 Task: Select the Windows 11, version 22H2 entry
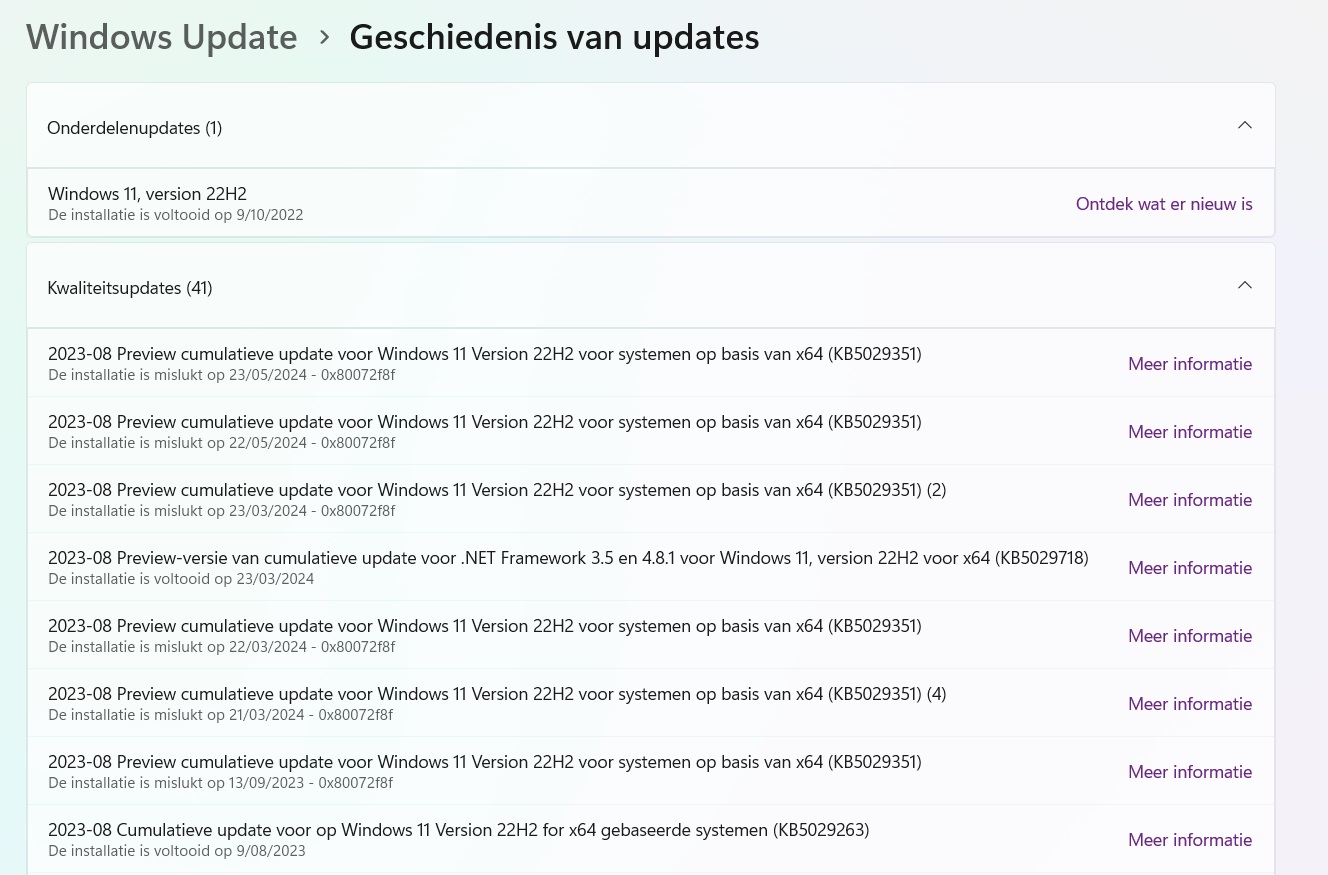pos(147,194)
